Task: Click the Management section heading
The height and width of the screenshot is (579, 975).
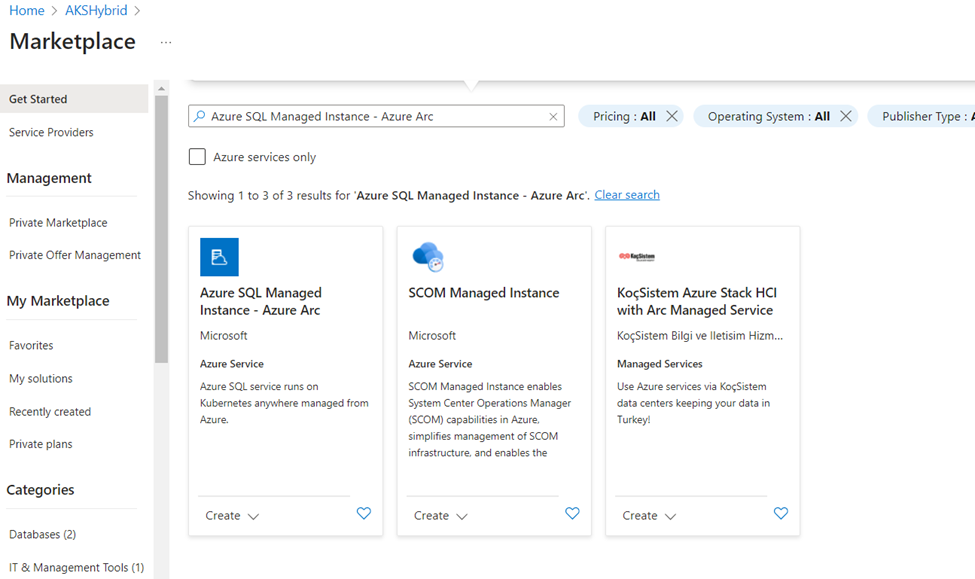Action: click(49, 178)
